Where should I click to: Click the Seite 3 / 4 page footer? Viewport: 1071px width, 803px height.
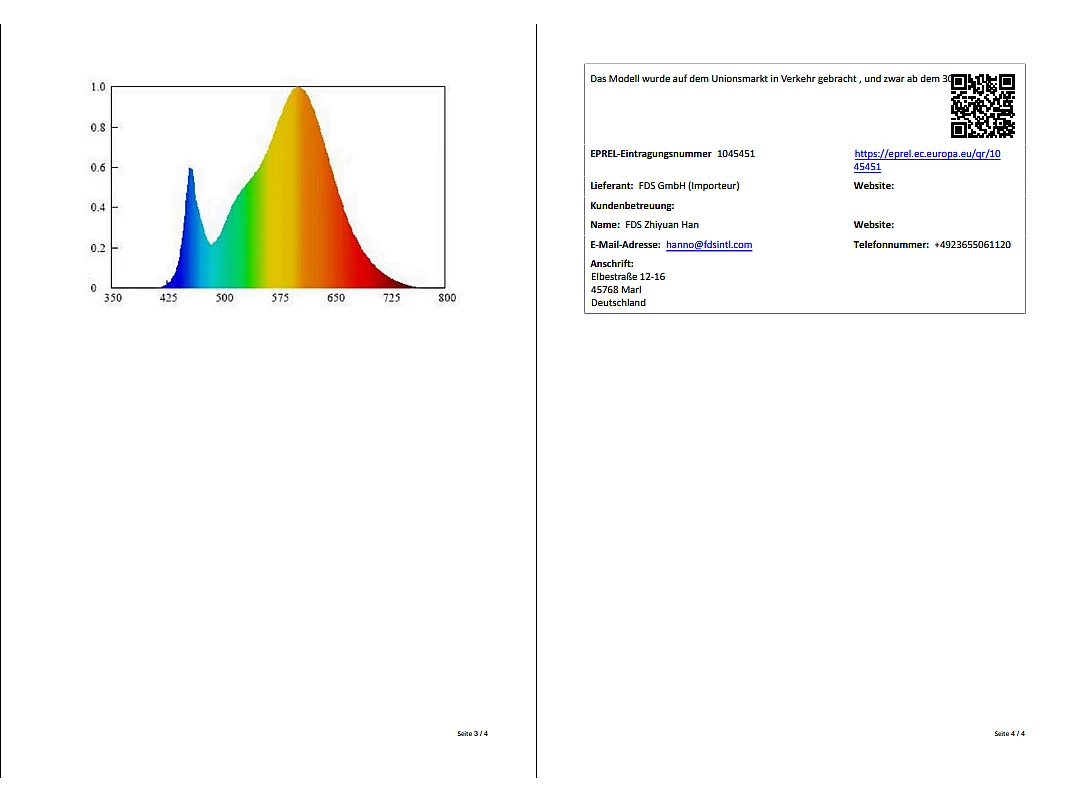(x=473, y=734)
